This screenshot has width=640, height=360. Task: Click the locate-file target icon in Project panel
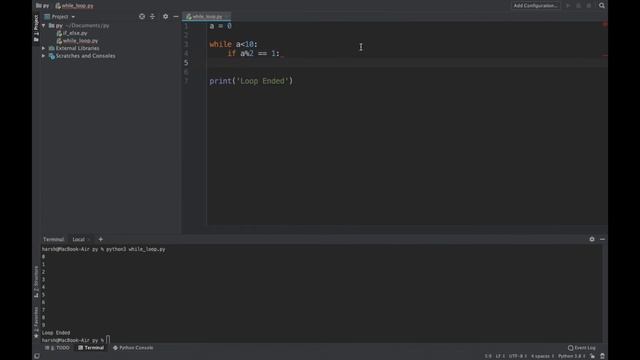click(x=142, y=17)
